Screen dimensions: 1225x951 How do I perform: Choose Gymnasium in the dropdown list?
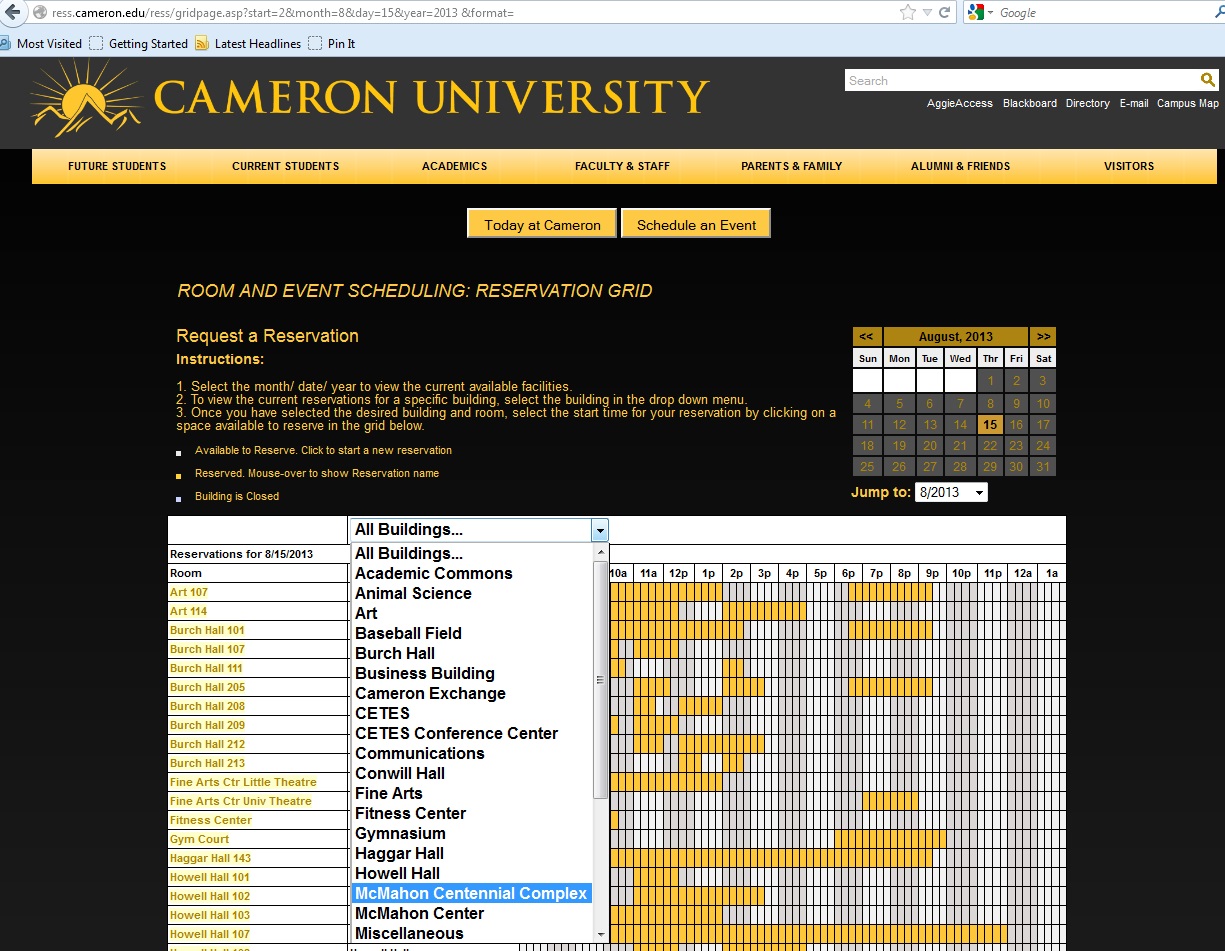click(x=471, y=833)
